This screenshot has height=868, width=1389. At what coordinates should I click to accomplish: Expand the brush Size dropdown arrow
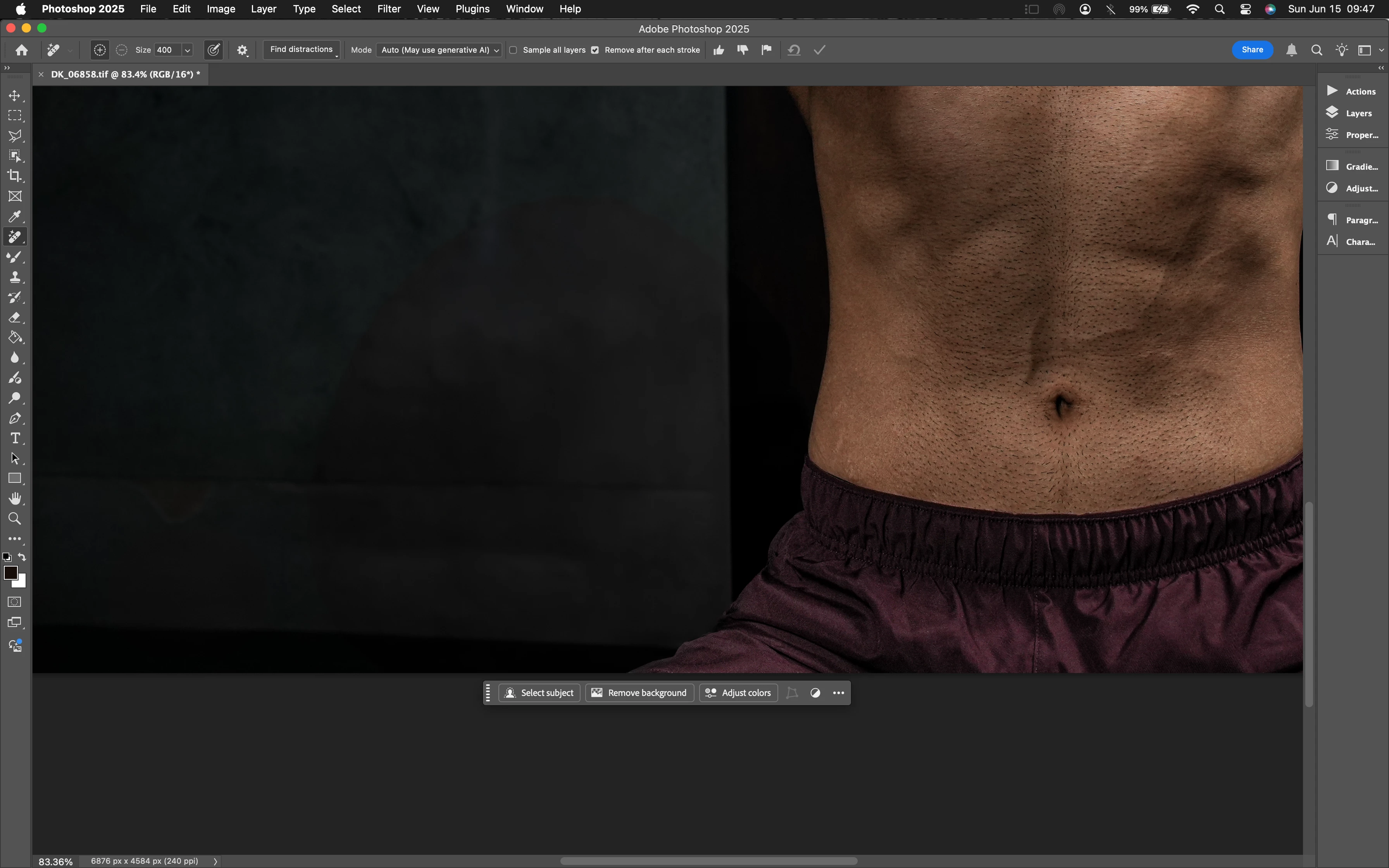(187, 50)
